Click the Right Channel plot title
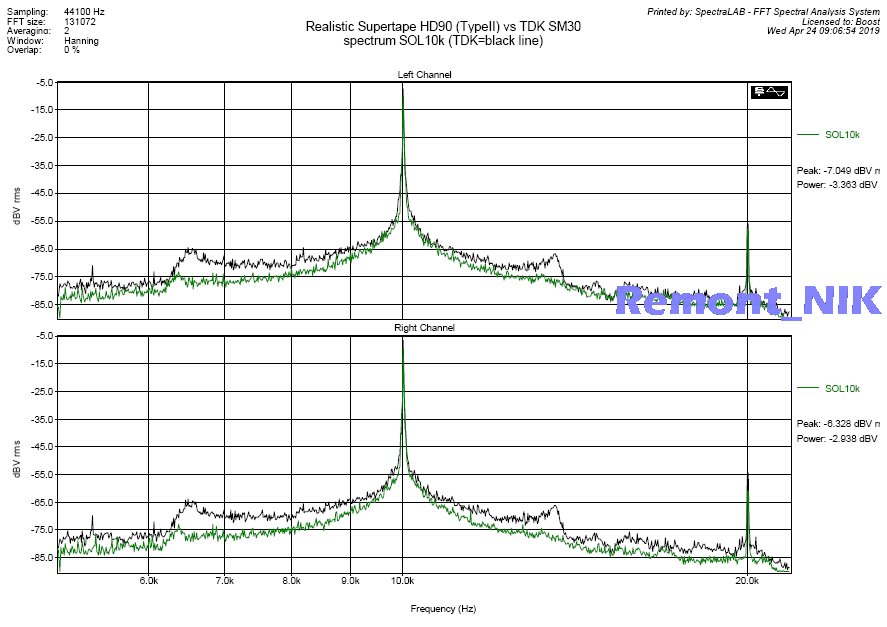The image size is (887, 627). (x=424, y=328)
